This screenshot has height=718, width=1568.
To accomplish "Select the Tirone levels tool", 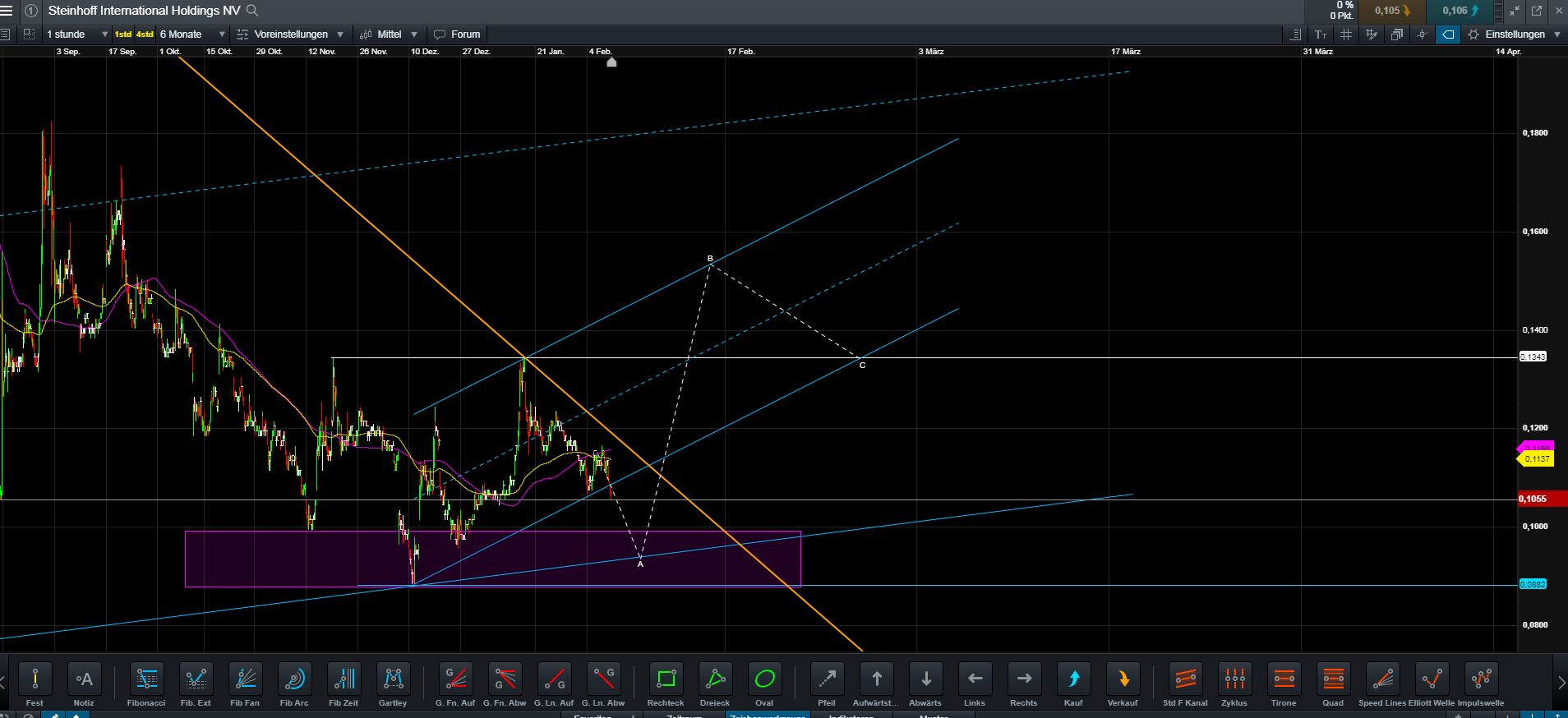I will (1284, 679).
